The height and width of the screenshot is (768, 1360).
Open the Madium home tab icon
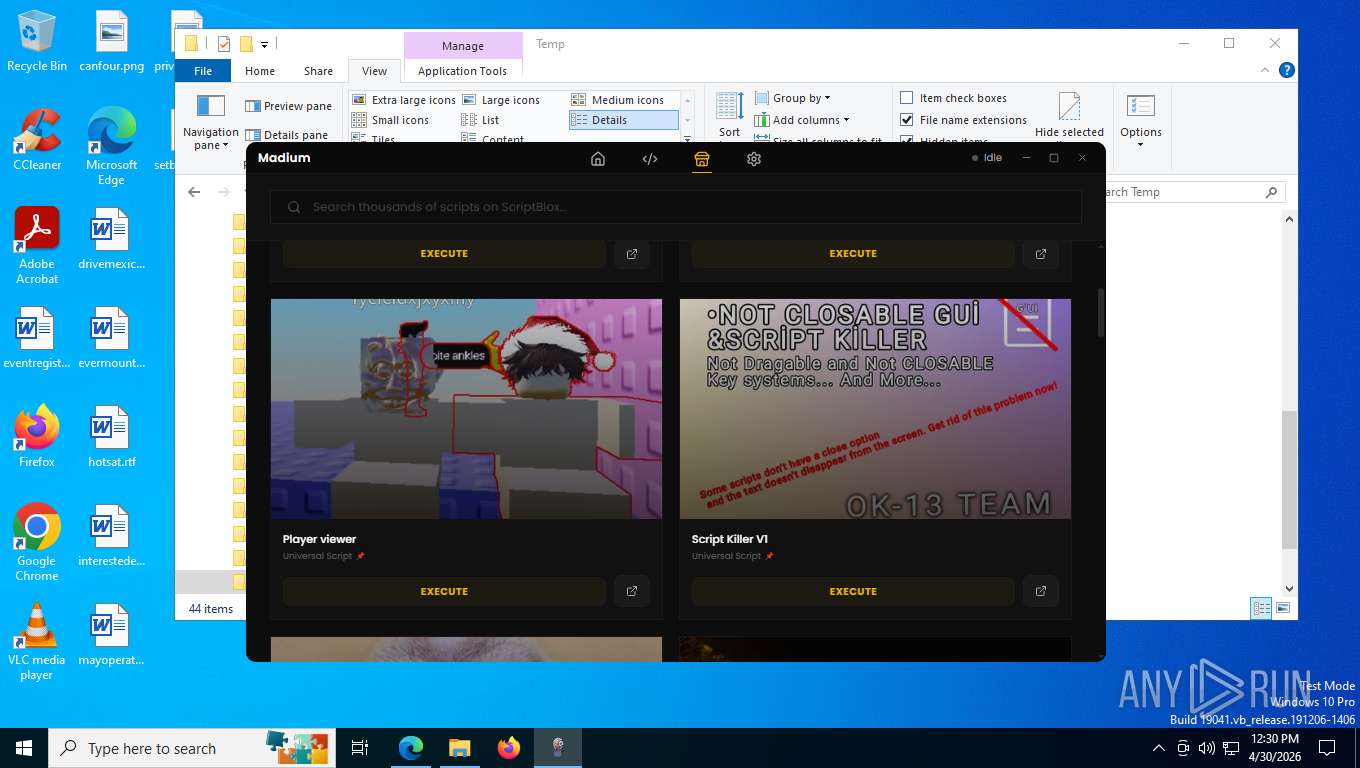(598, 159)
